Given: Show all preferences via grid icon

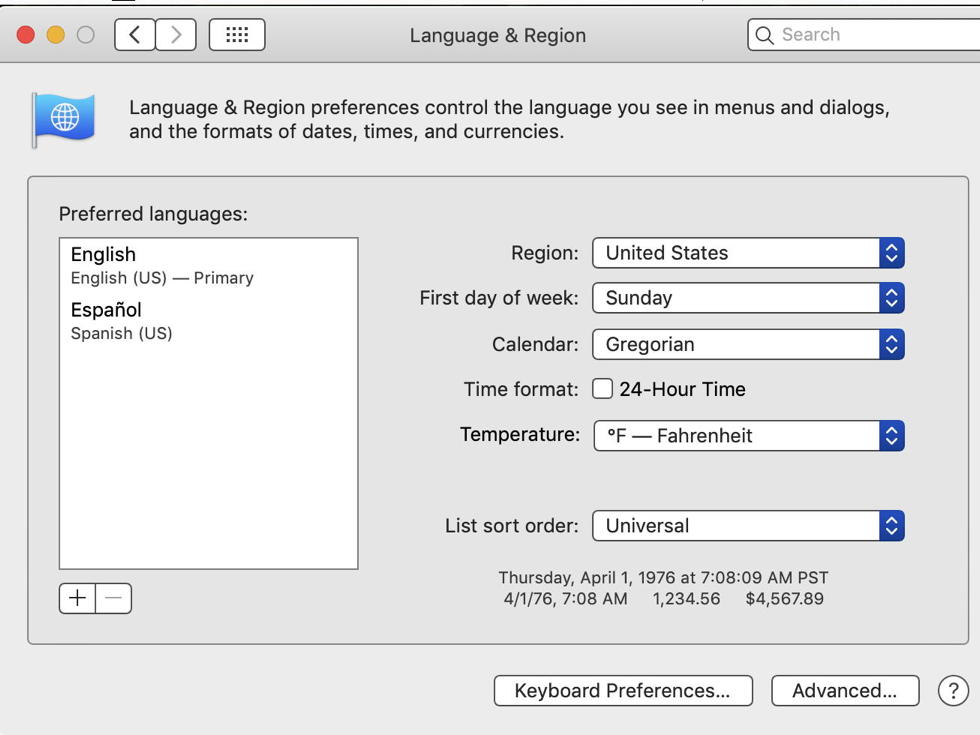Looking at the screenshot, I should click(x=237, y=34).
